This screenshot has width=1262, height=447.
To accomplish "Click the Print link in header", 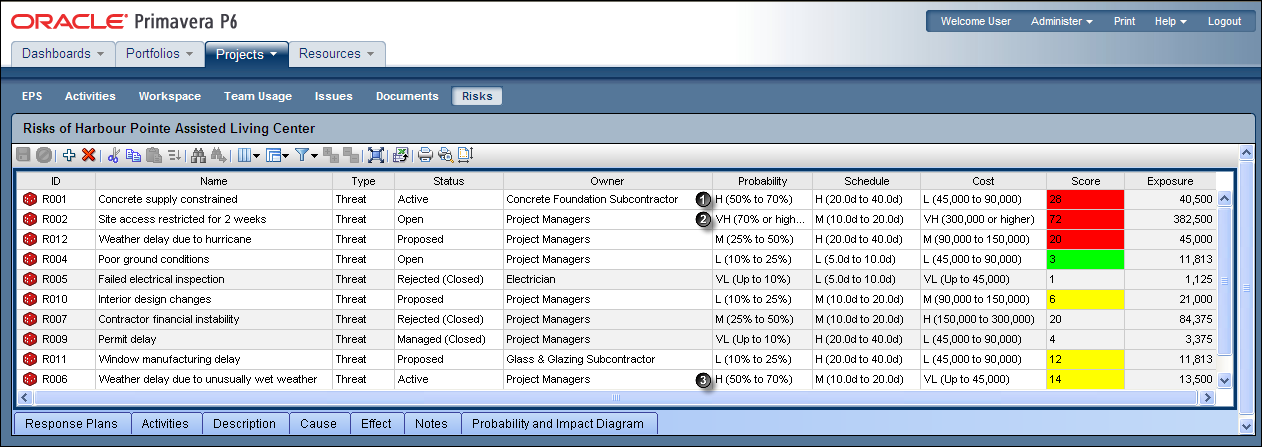I will click(x=1124, y=21).
